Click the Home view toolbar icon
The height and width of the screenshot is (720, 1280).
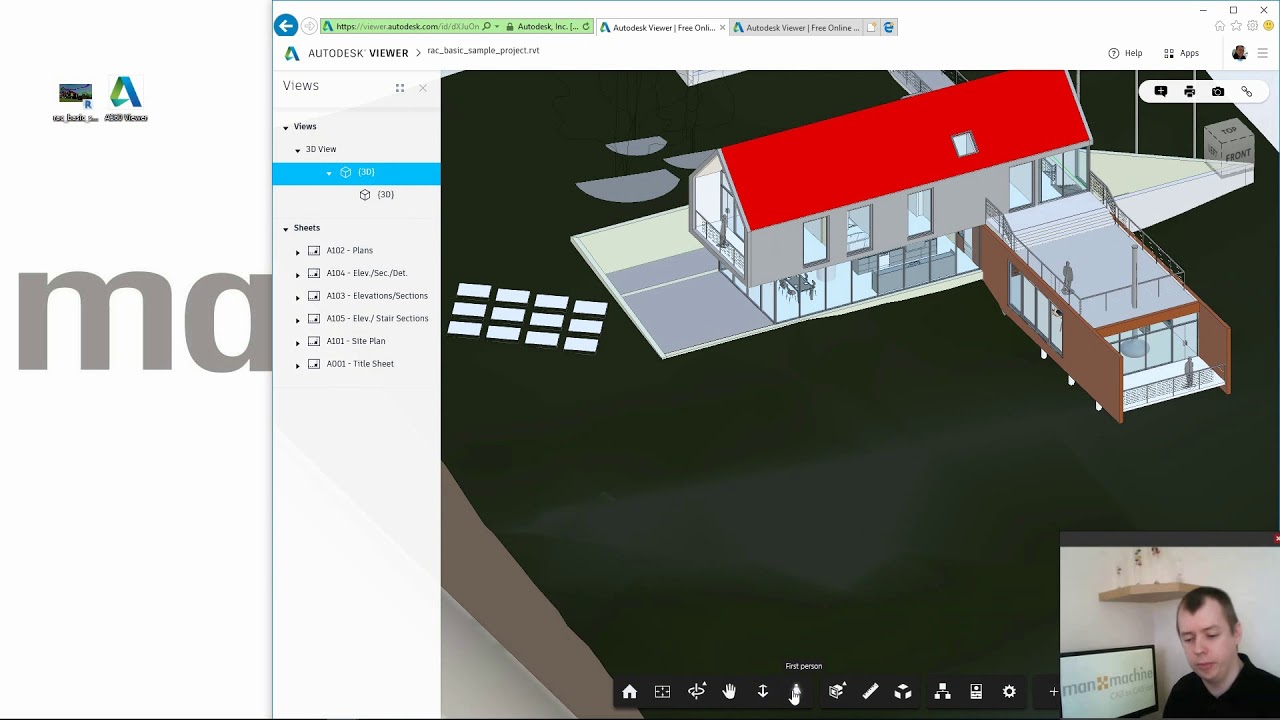click(x=629, y=692)
